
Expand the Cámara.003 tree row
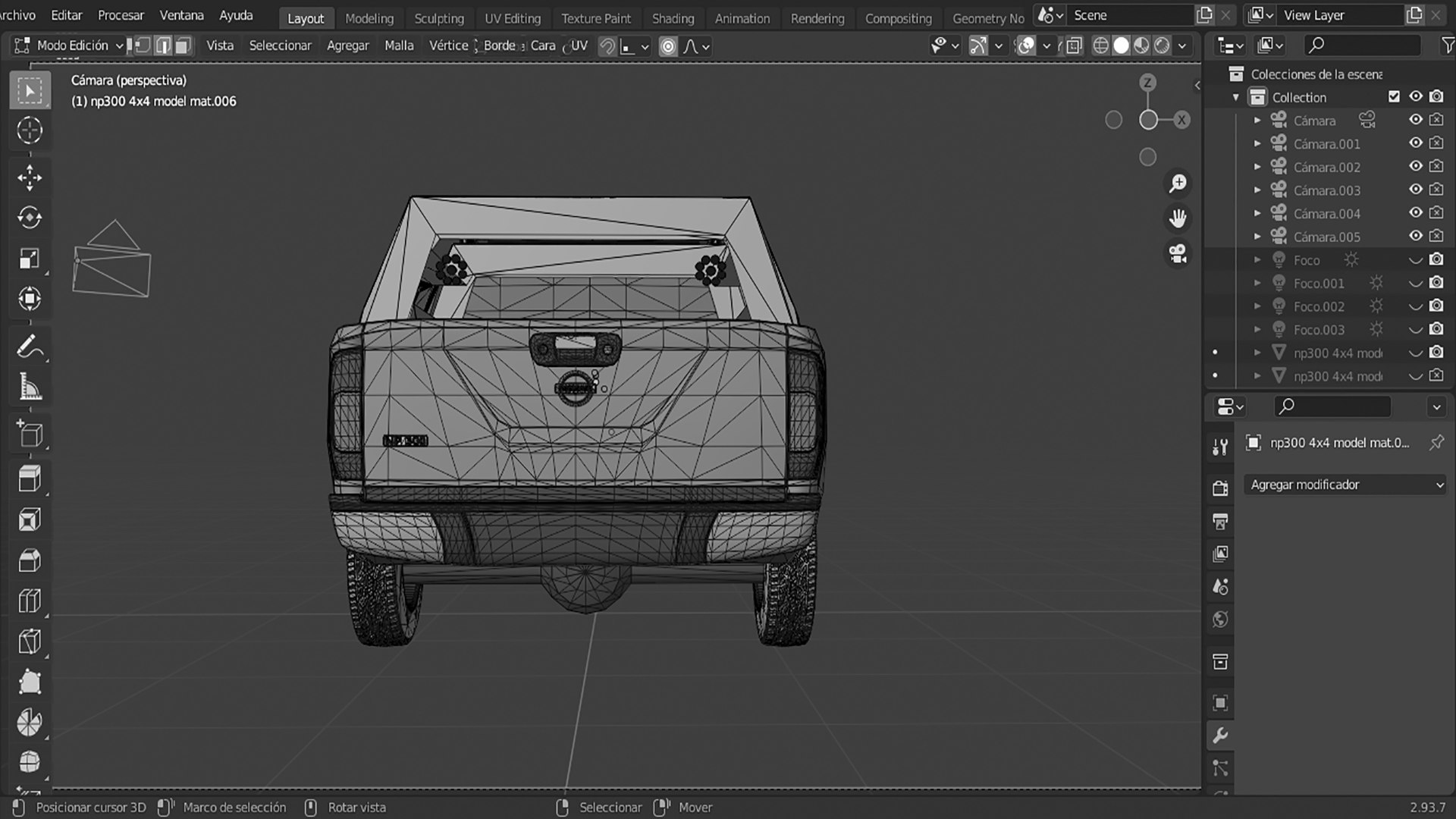[x=1257, y=190]
